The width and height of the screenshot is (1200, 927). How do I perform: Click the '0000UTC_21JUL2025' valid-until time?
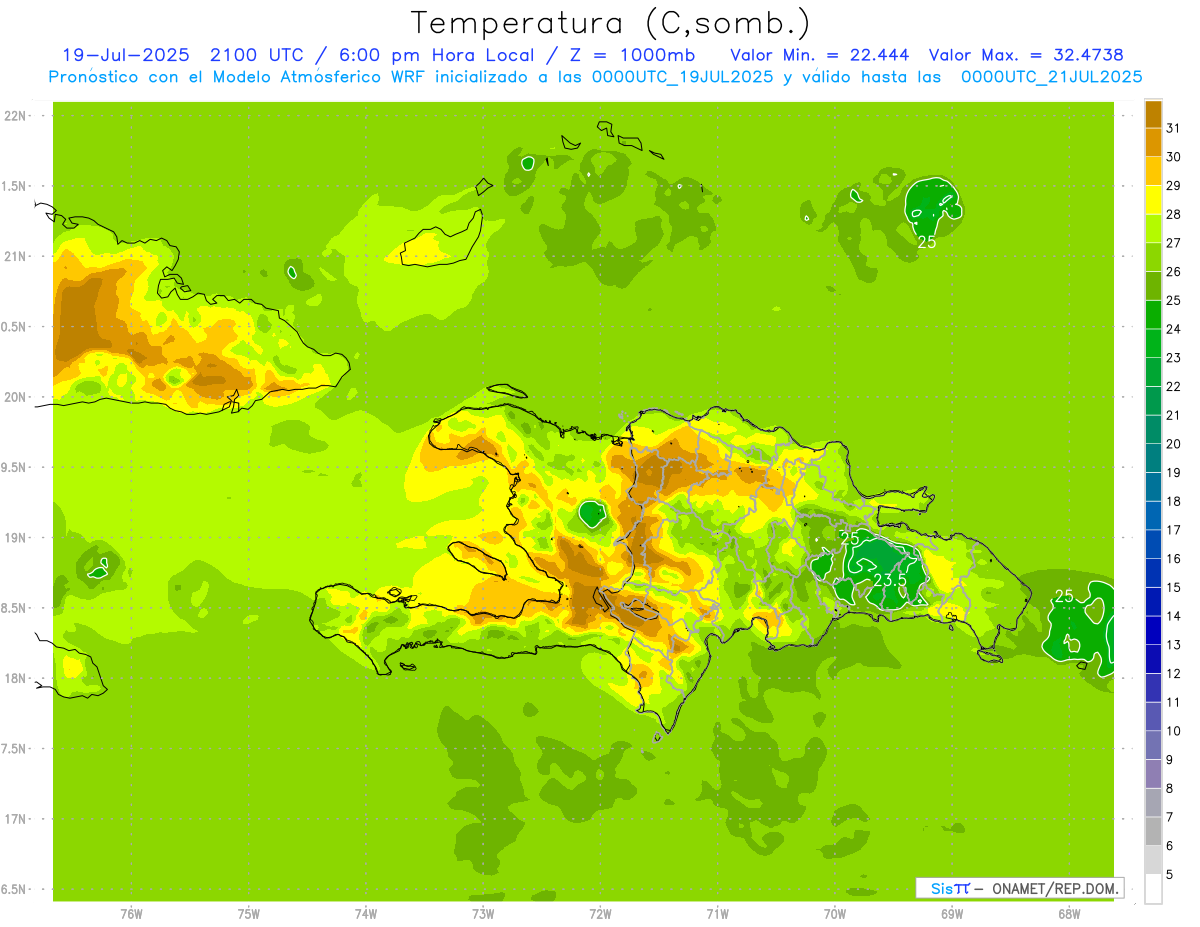pyautogui.click(x=1052, y=77)
